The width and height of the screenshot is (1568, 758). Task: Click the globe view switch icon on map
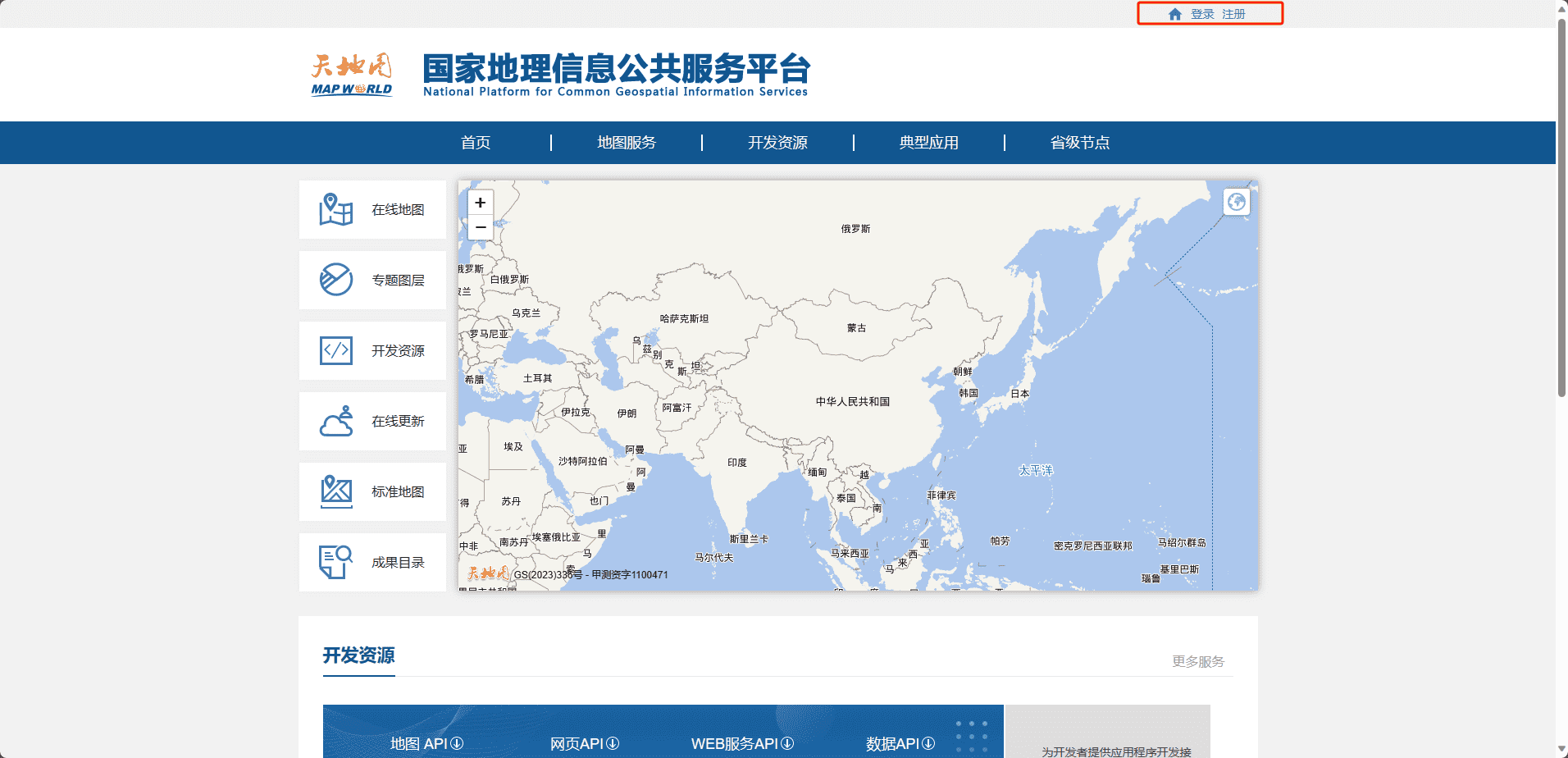tap(1237, 202)
